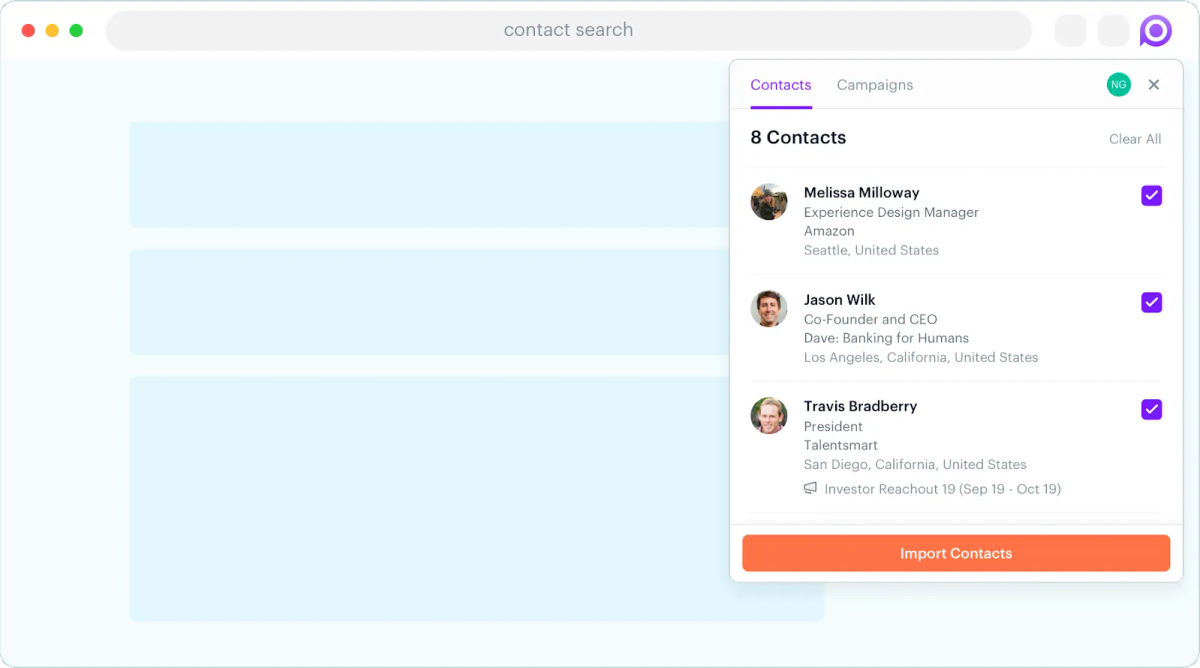Click Travis Bradberry's profile photo

pyautogui.click(x=769, y=416)
